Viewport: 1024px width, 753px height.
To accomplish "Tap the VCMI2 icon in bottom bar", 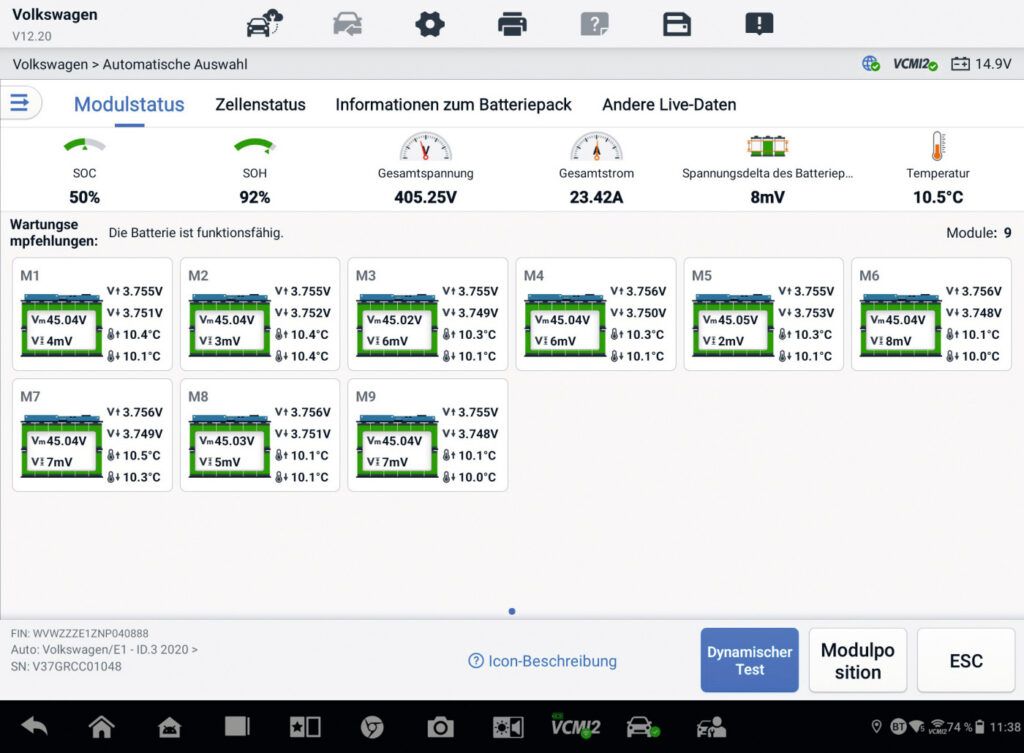I will click(575, 727).
